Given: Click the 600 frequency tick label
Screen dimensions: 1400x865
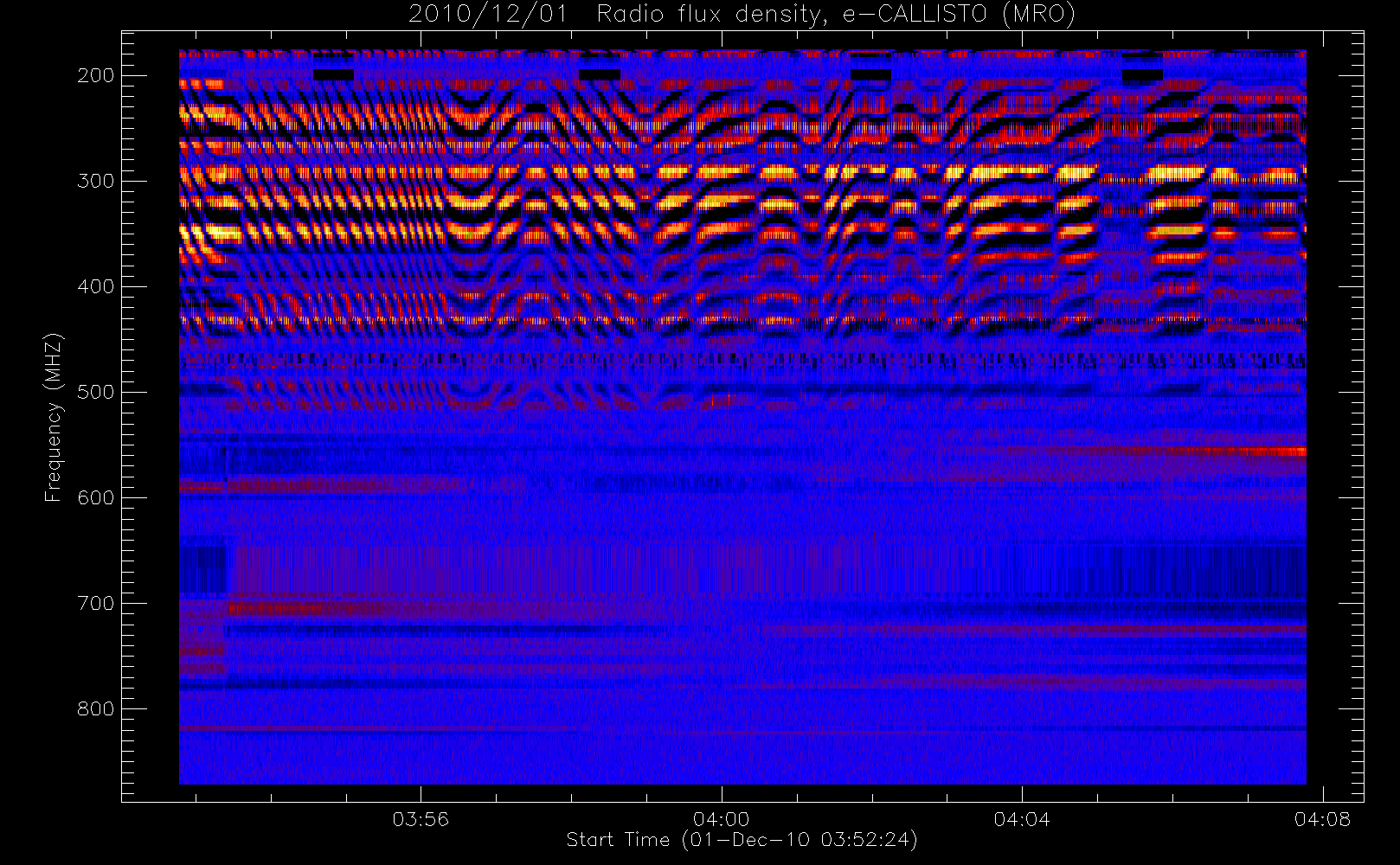Looking at the screenshot, I should click(96, 497).
